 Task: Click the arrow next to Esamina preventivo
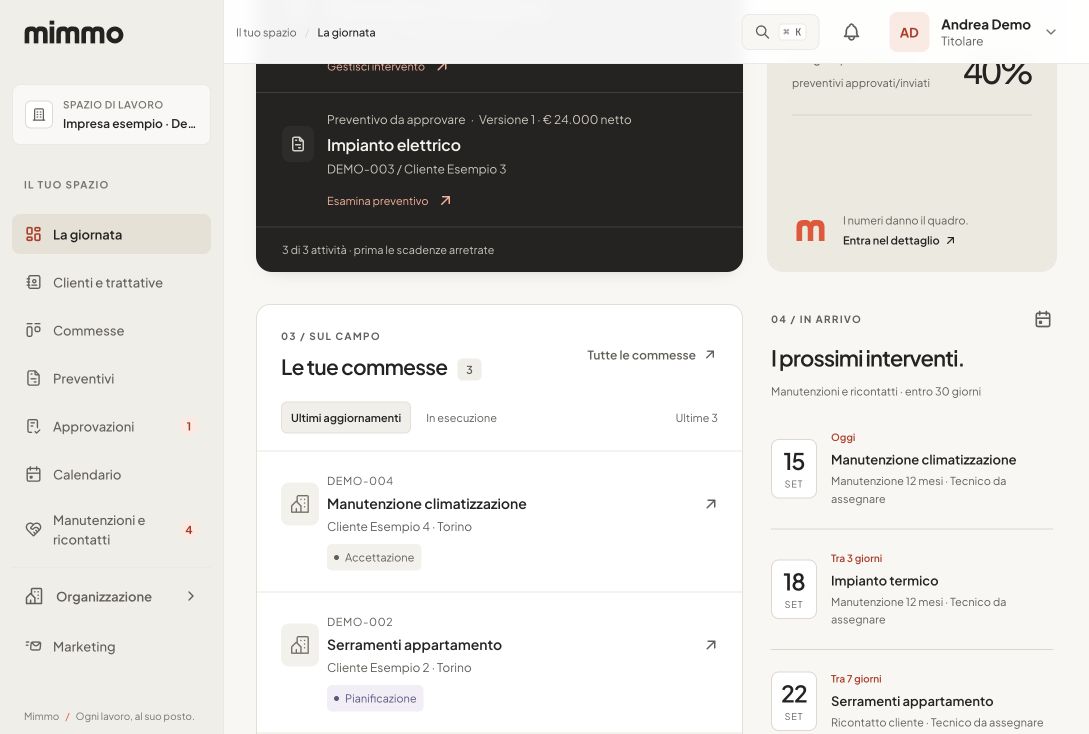point(445,201)
